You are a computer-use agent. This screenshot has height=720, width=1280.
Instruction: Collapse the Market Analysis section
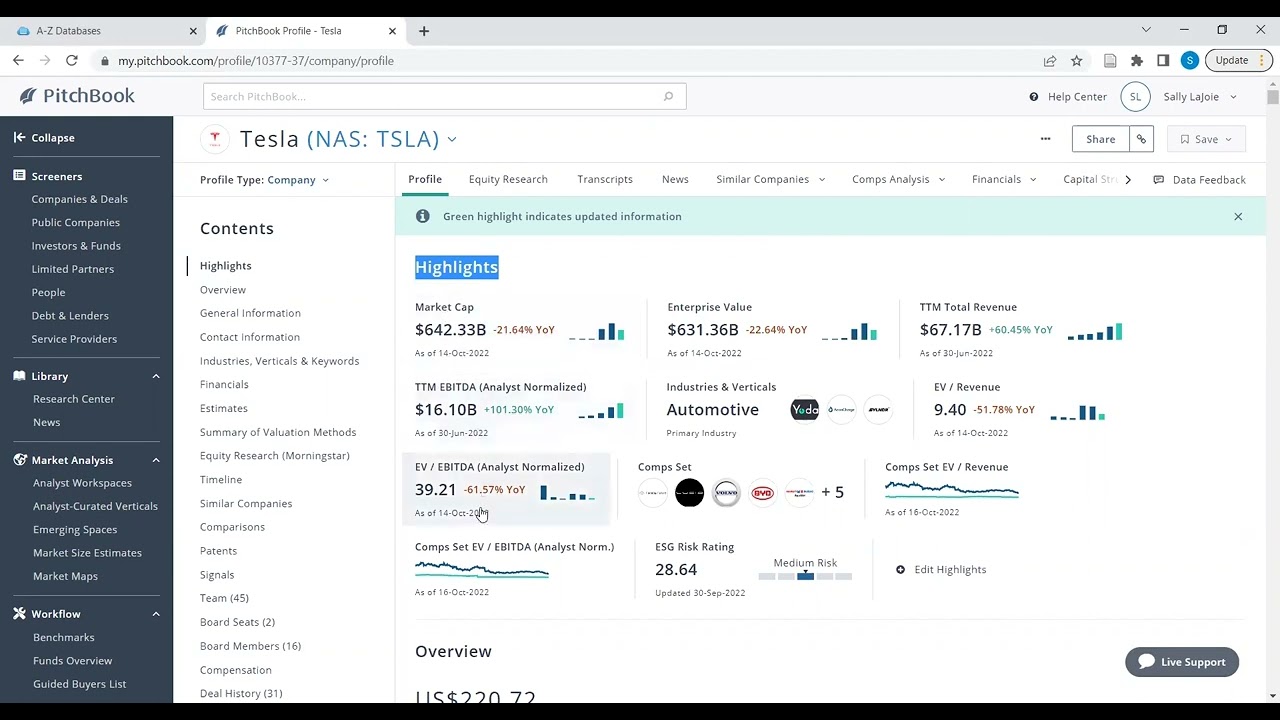[156, 460]
